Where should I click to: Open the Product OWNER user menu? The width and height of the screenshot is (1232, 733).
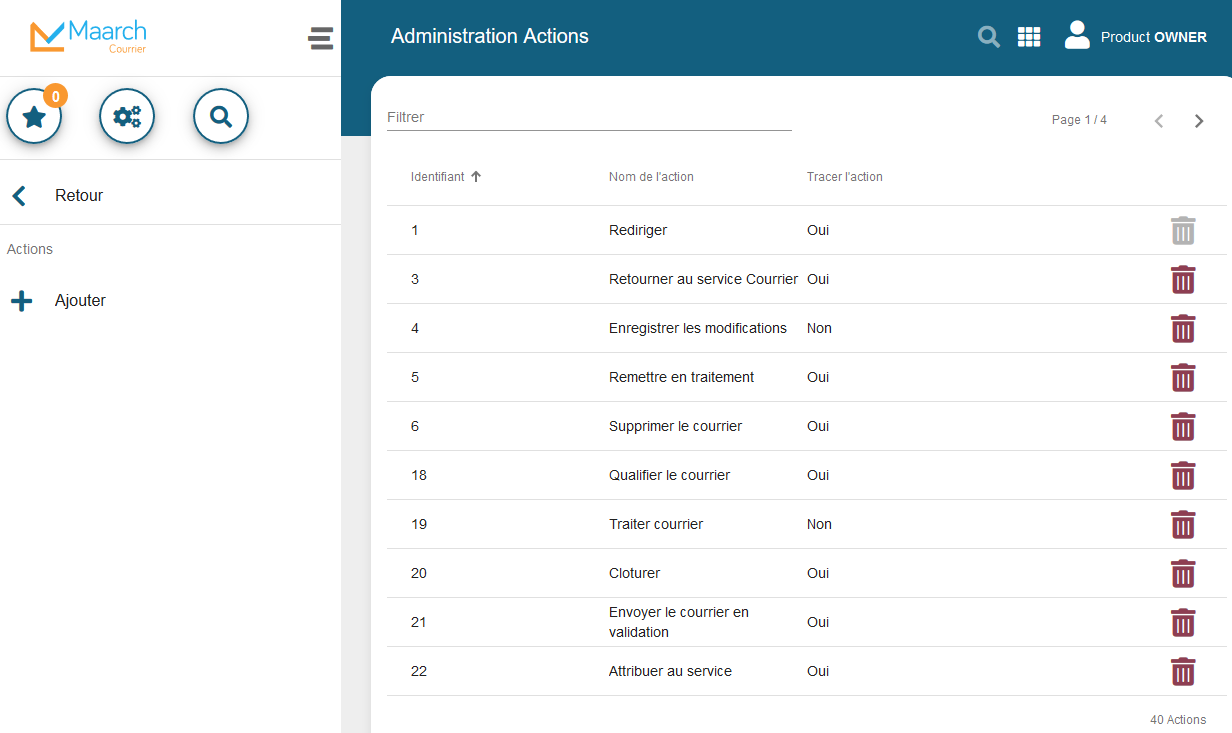1135,37
